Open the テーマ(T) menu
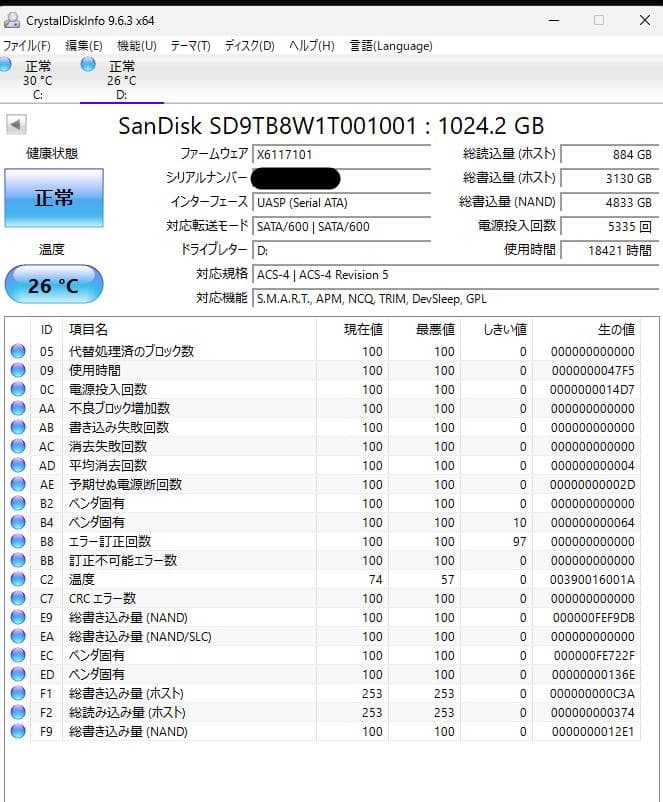Viewport: 663px width, 802px height. click(190, 46)
